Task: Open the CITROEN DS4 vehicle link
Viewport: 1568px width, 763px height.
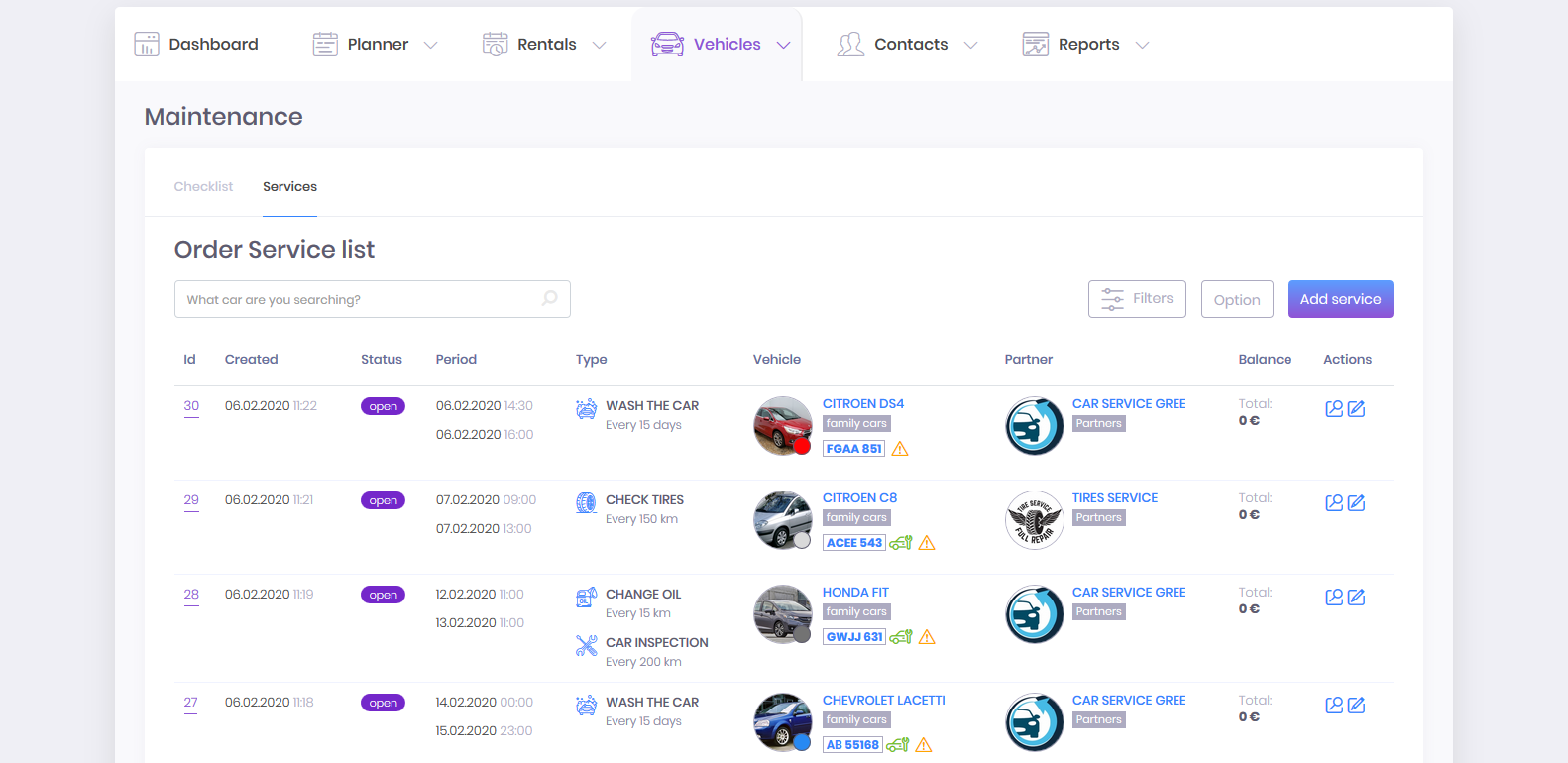Action: (x=862, y=404)
